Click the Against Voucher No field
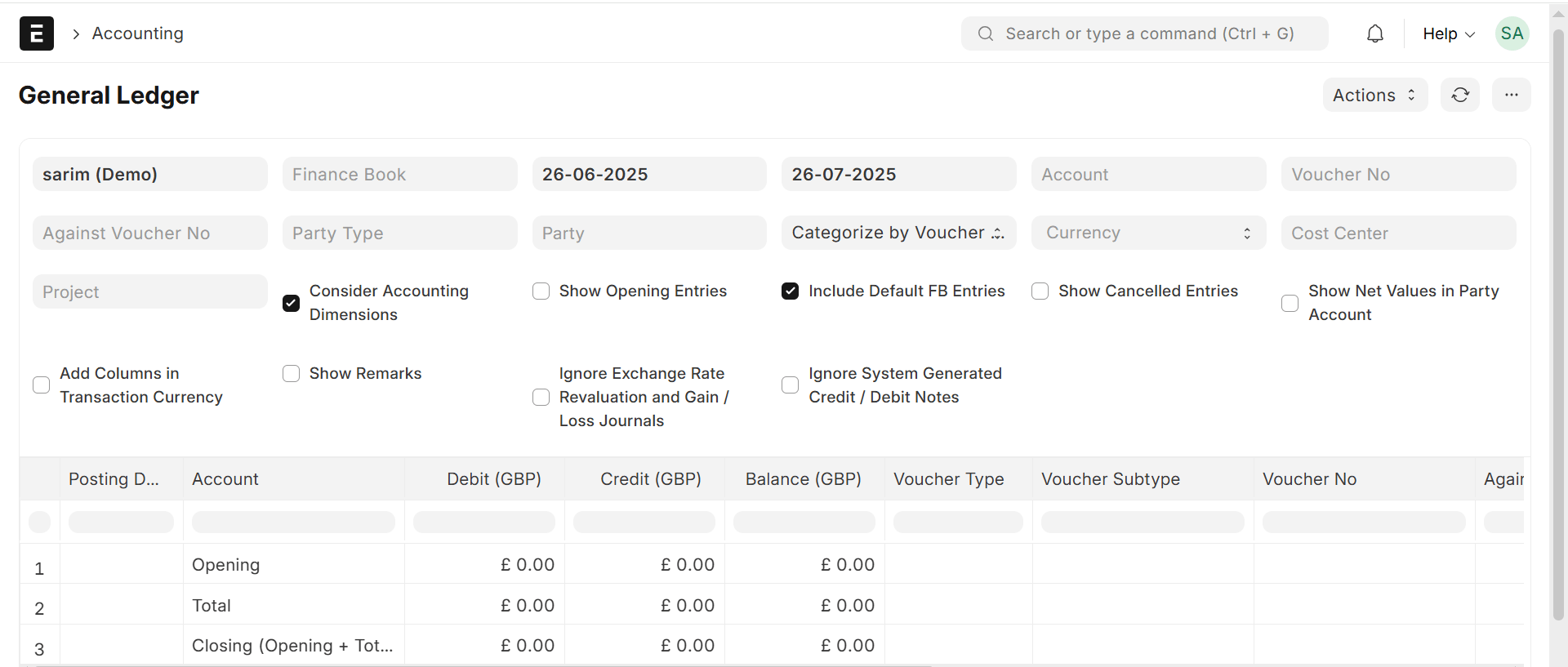This screenshot has height=667, width=1568. tap(150, 233)
